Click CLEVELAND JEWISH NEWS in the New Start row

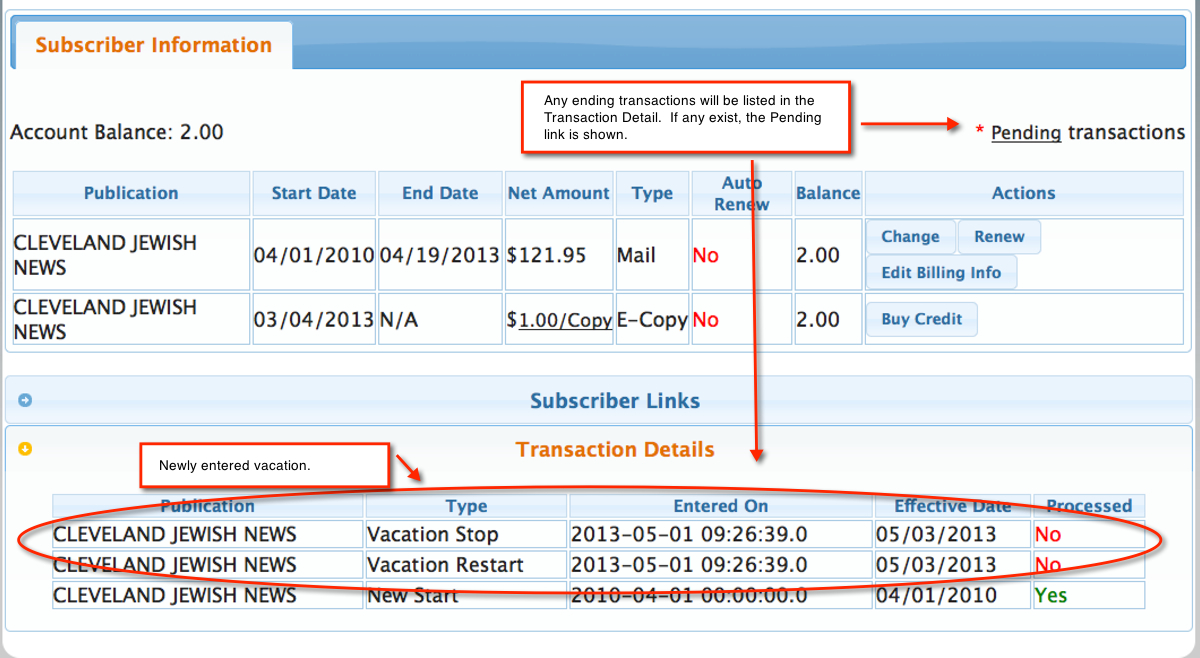[175, 596]
